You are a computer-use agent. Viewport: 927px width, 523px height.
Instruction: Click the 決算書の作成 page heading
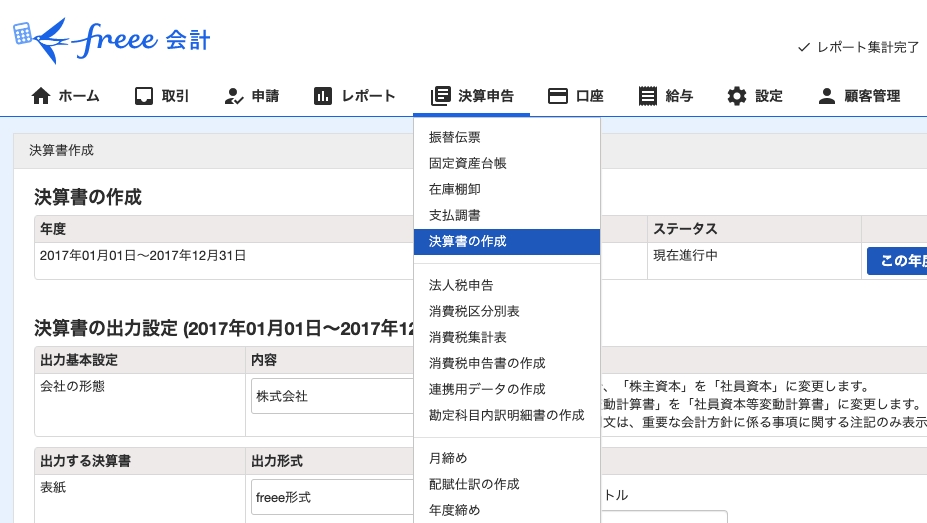tap(88, 197)
